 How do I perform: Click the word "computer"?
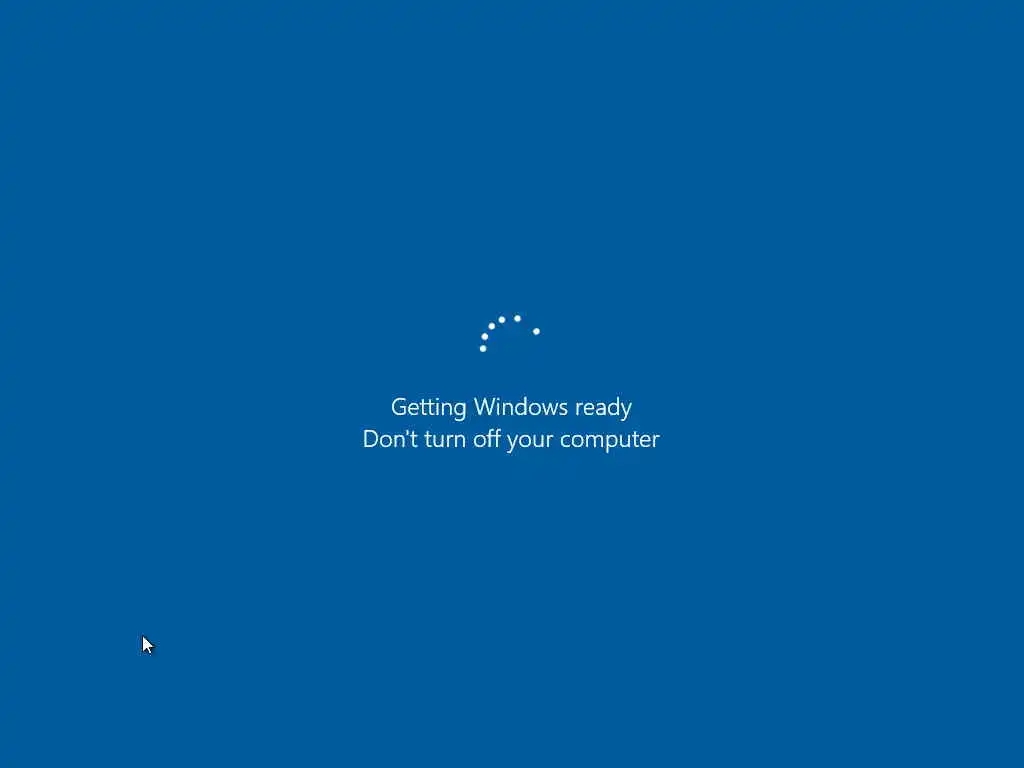(610, 440)
